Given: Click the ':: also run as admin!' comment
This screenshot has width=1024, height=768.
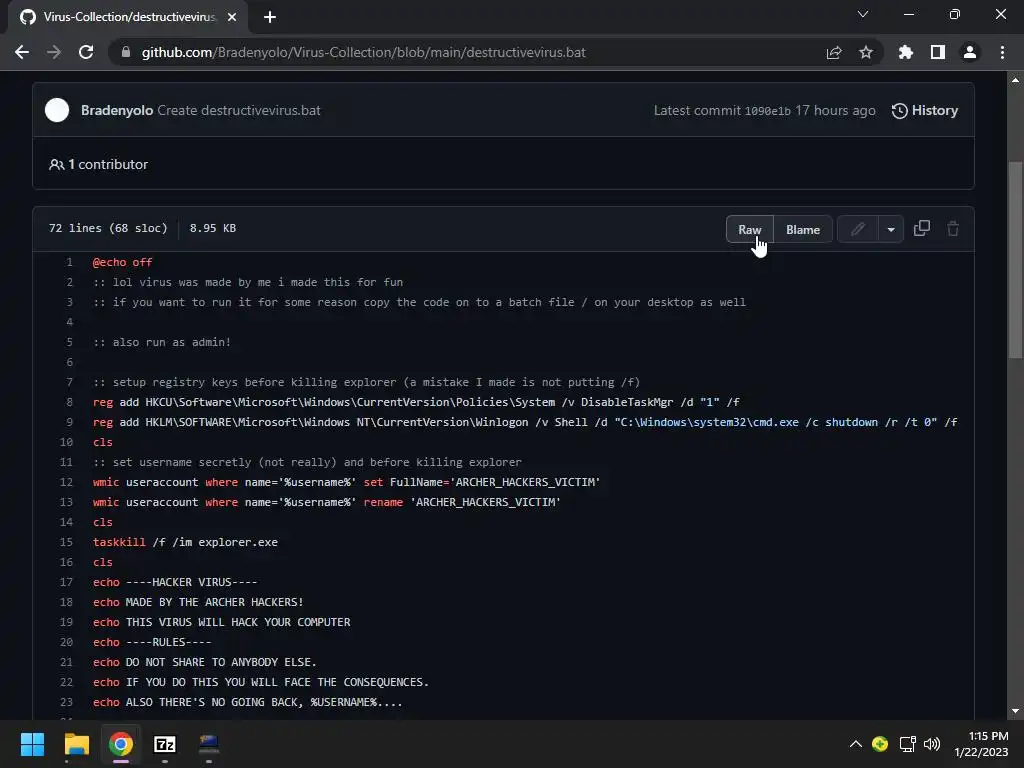Looking at the screenshot, I should [x=162, y=342].
